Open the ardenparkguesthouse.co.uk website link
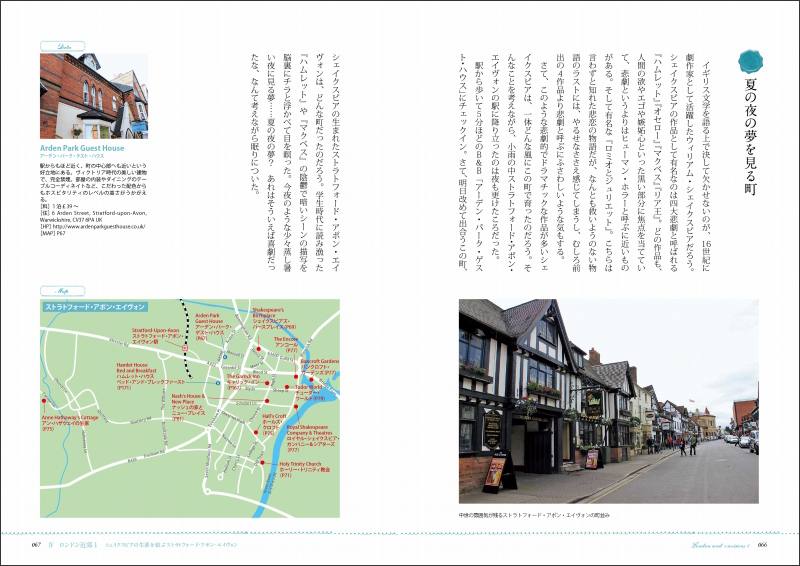 click(101, 226)
